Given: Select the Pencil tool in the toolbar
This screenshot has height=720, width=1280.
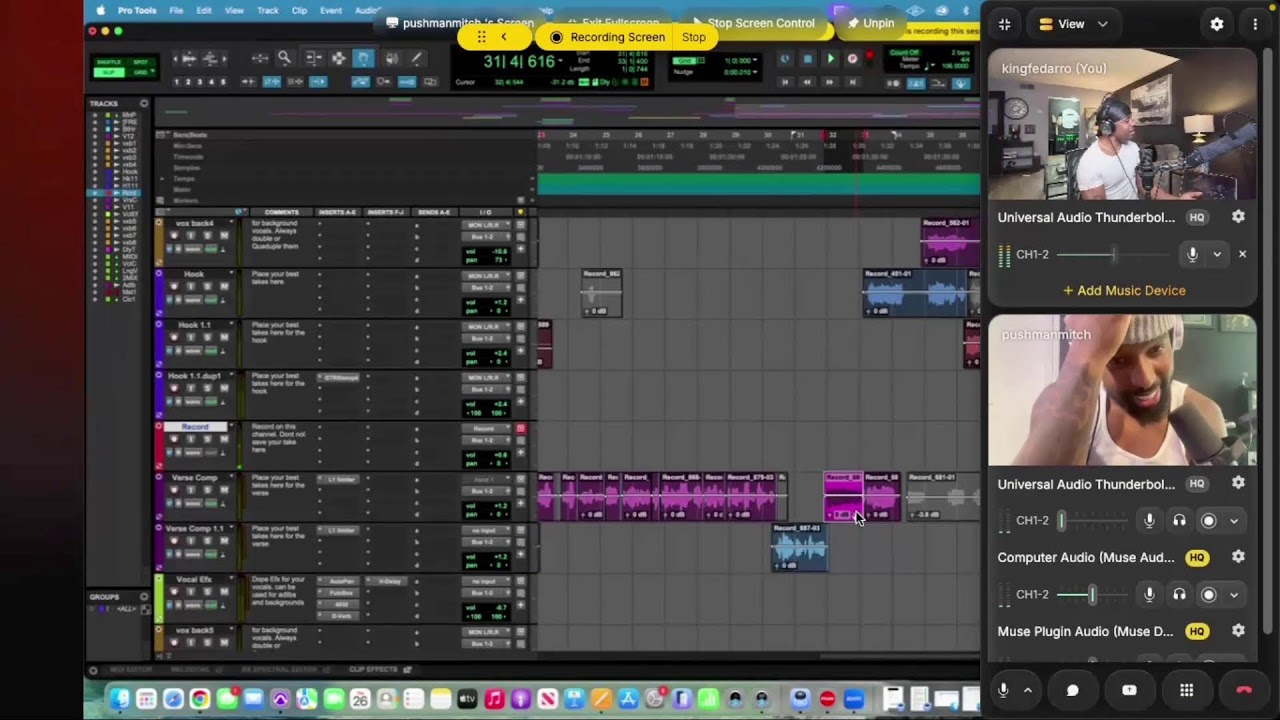Looking at the screenshot, I should pos(416,58).
